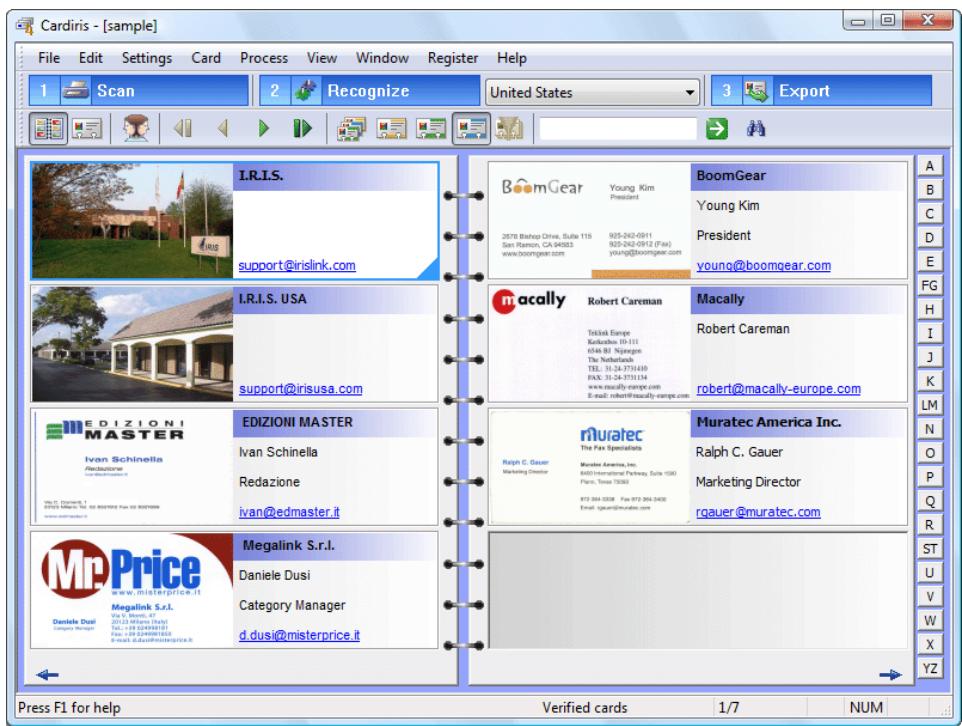This screenshot has height=726, width=962.
Task: Click the binoculars find icon
Action: 756,129
